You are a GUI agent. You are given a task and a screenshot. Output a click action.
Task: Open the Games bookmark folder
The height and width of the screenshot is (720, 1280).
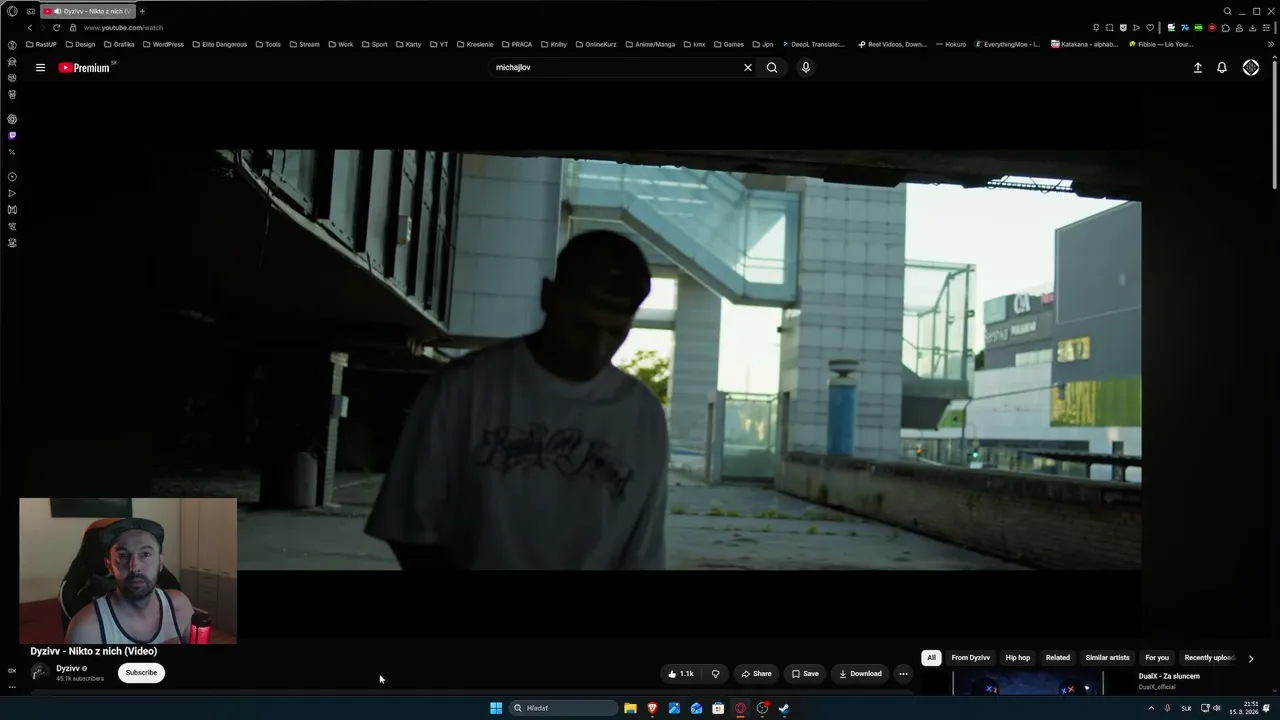click(728, 44)
